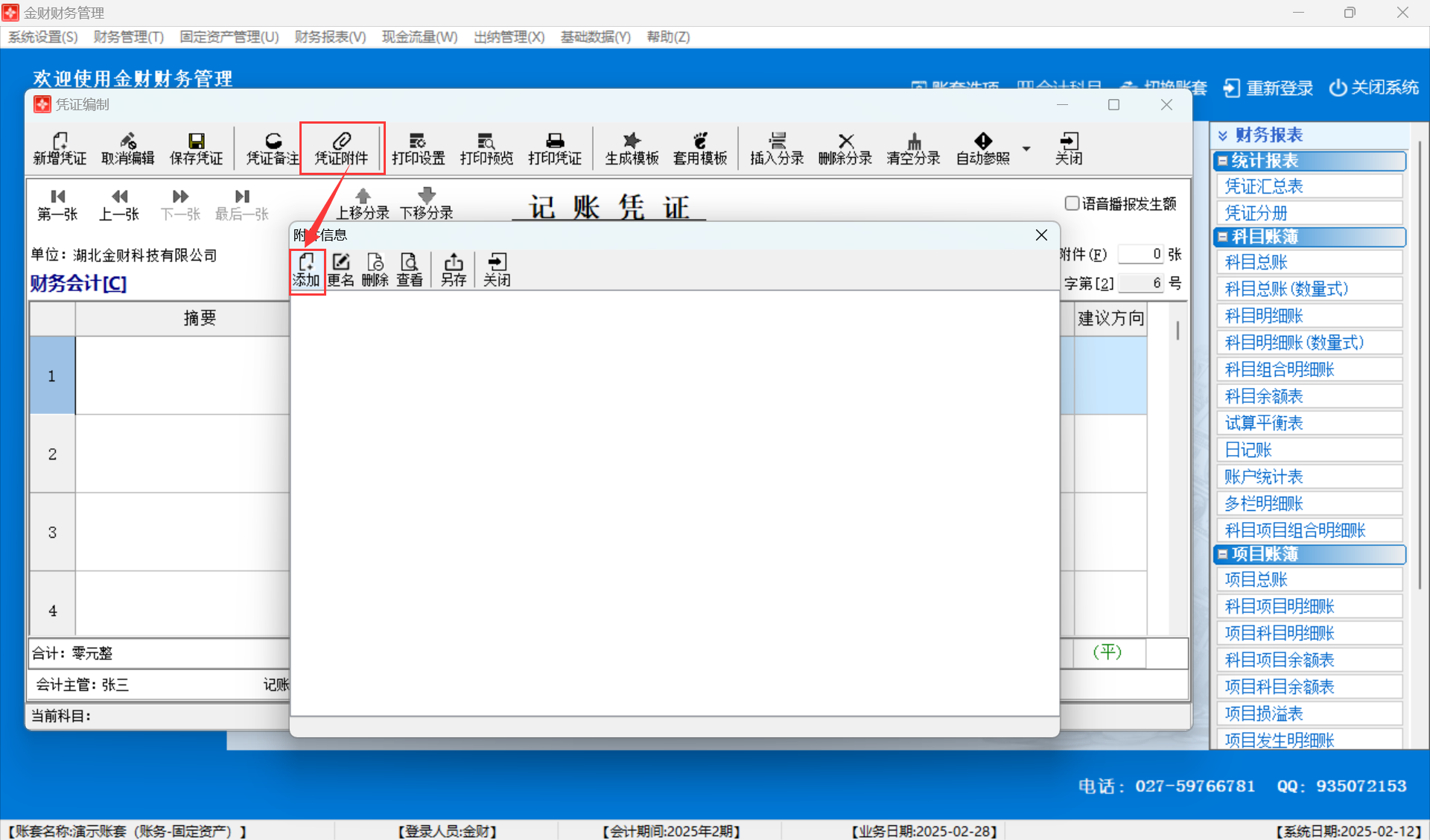Open the 出纳管理(X) menu
This screenshot has height=840, width=1430.
pyautogui.click(x=509, y=36)
